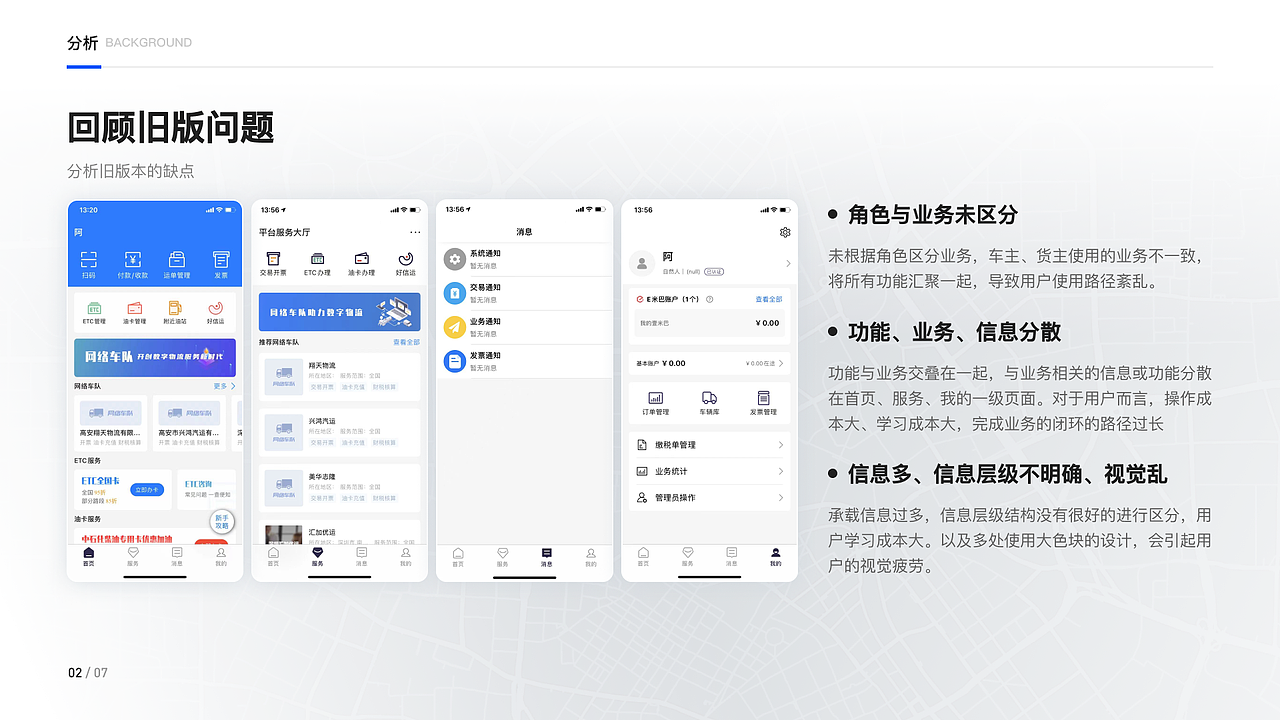Viewport: 1280px width, 720px height.
Task: Click the 查看全部 link for recommended fleets
Action: tap(406, 342)
